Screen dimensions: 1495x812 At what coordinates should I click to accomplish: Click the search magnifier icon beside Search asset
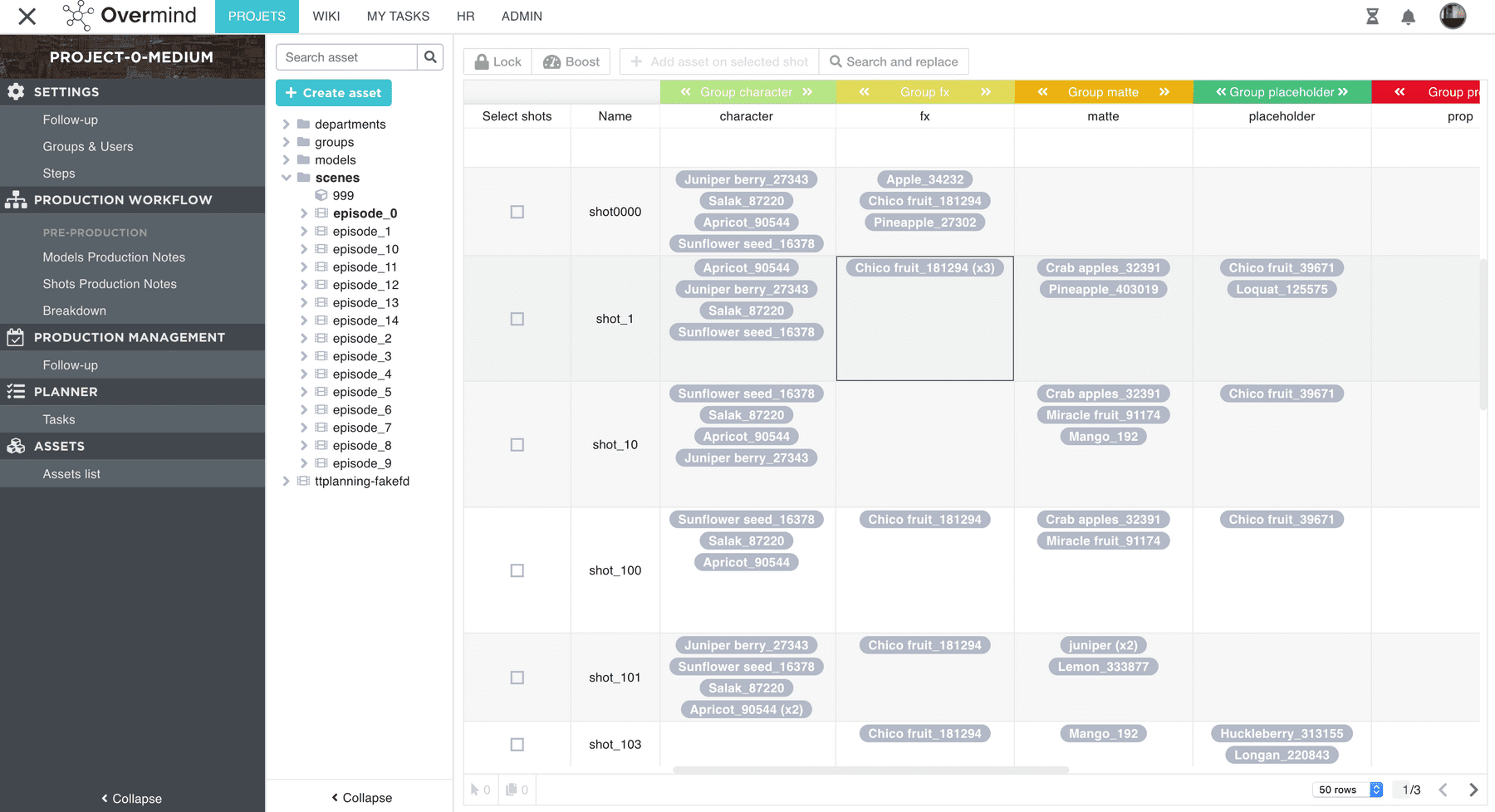click(x=430, y=57)
